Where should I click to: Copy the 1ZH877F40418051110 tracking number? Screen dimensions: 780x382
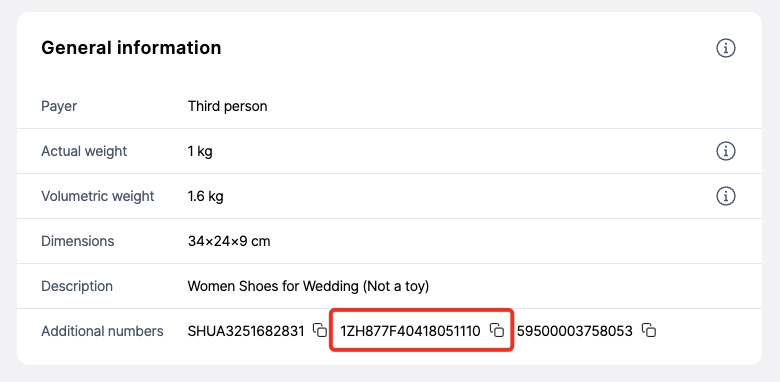[497, 330]
